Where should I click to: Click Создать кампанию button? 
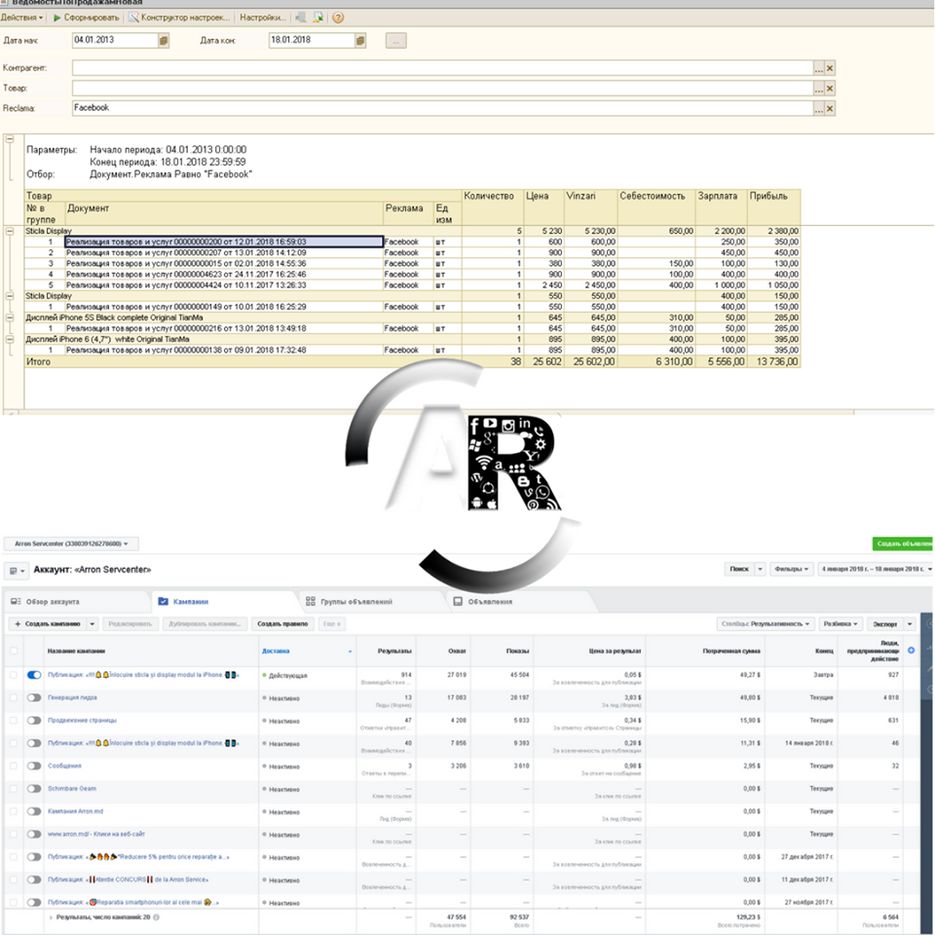point(48,624)
